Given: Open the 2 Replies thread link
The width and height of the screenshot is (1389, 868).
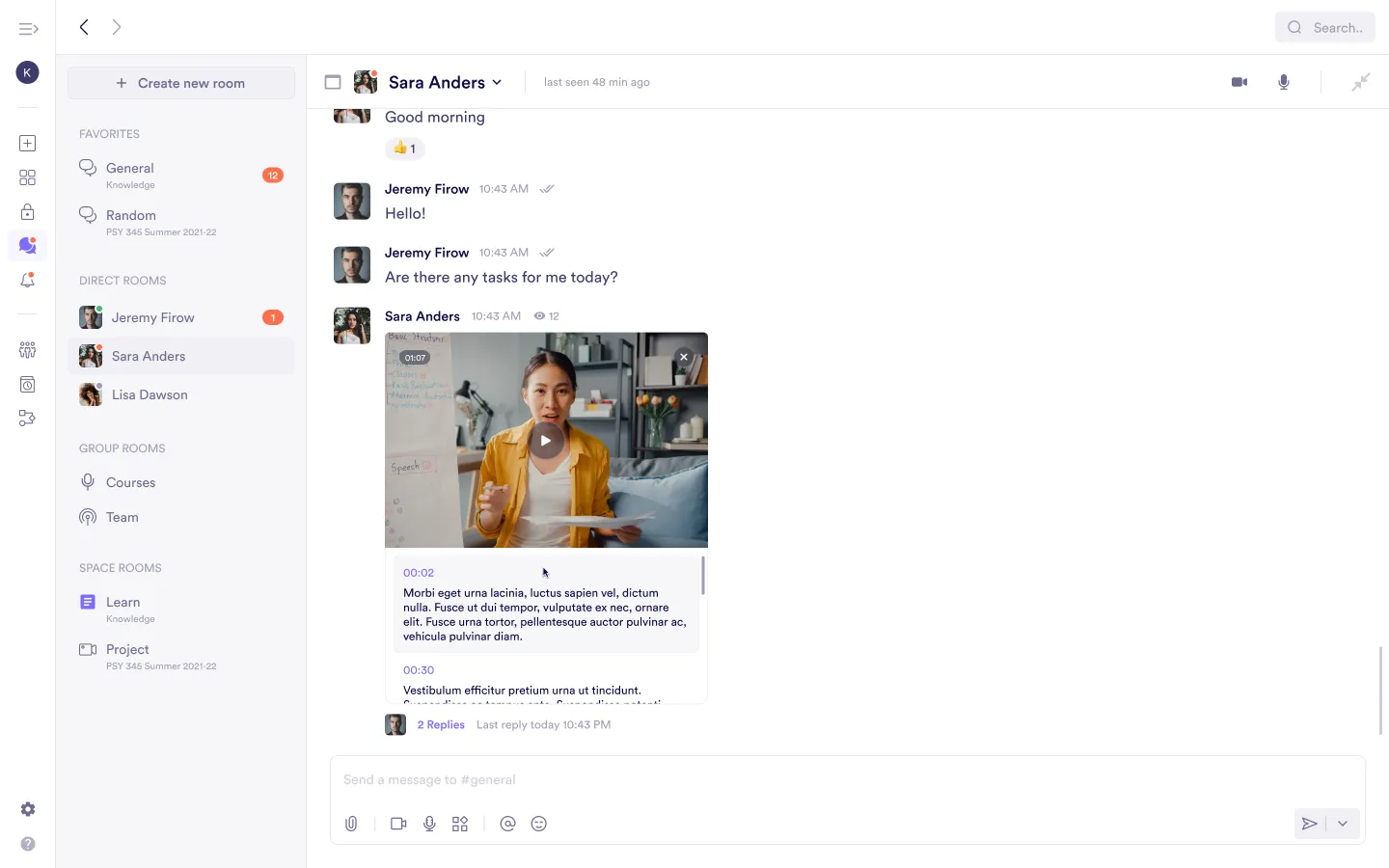Looking at the screenshot, I should point(441,725).
